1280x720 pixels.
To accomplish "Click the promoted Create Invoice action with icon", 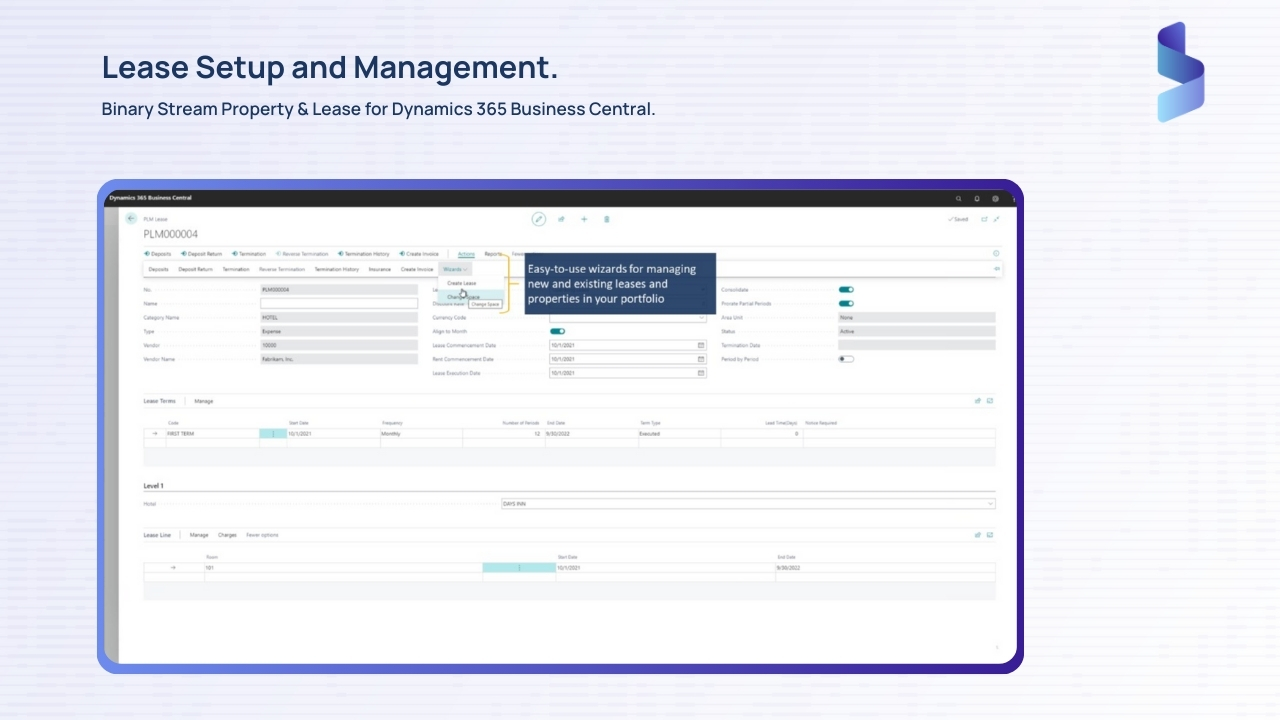I will pos(419,254).
